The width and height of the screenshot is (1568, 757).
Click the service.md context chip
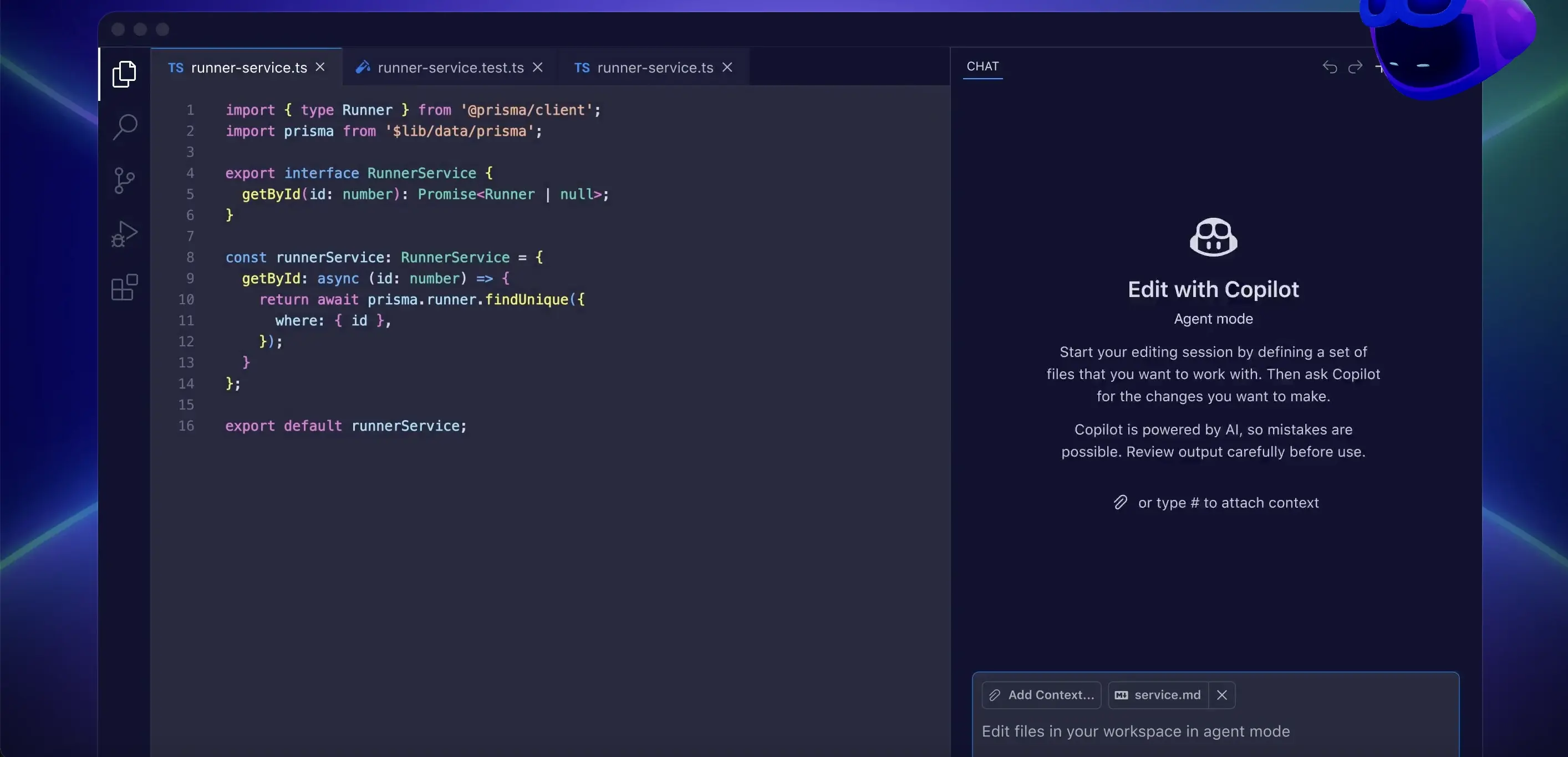tap(1158, 694)
